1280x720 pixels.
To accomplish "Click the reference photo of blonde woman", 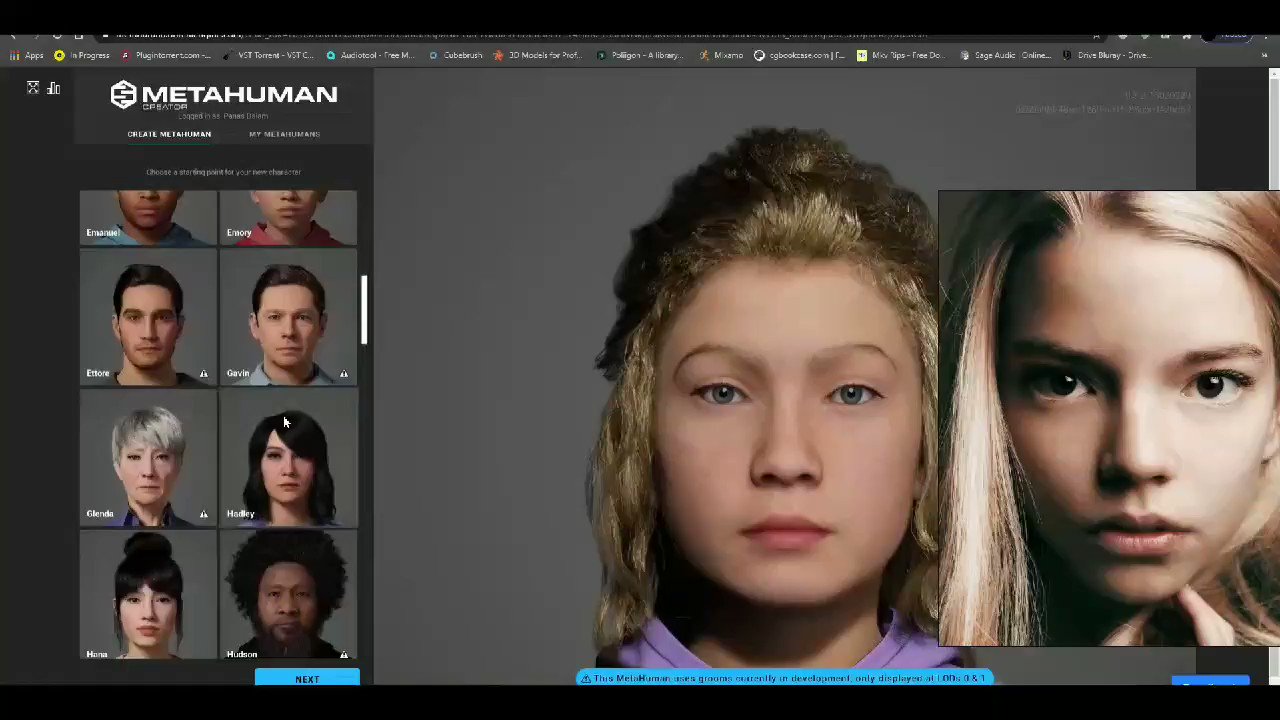I will tap(1108, 418).
